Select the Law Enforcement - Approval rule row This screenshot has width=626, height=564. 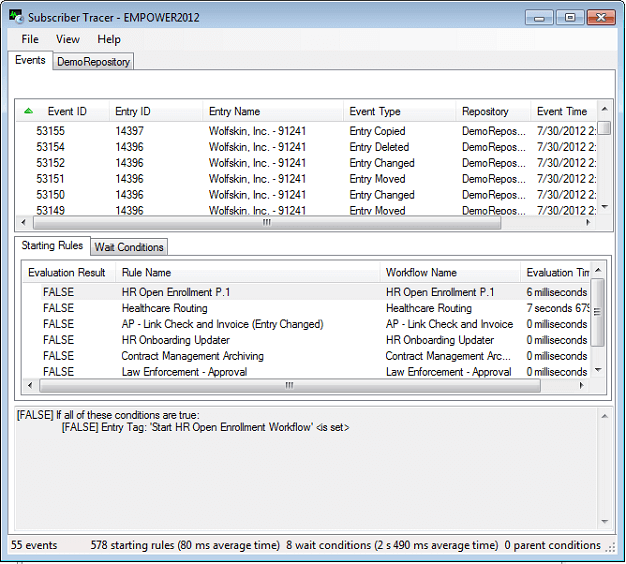306,372
